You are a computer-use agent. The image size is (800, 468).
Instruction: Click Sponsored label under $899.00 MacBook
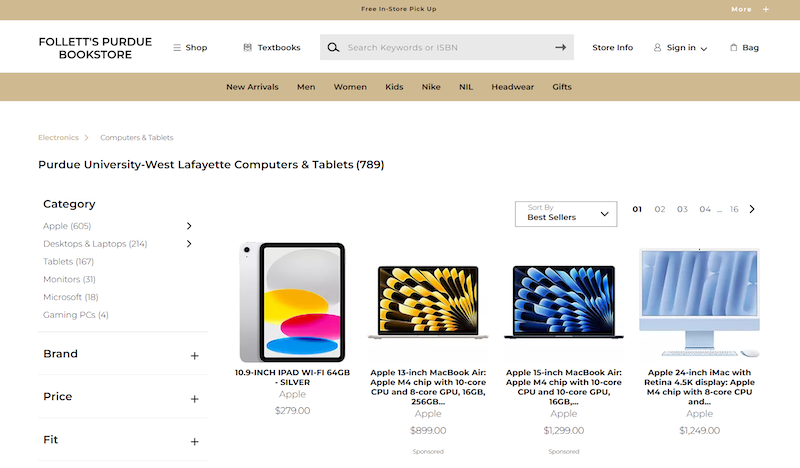[x=428, y=452]
